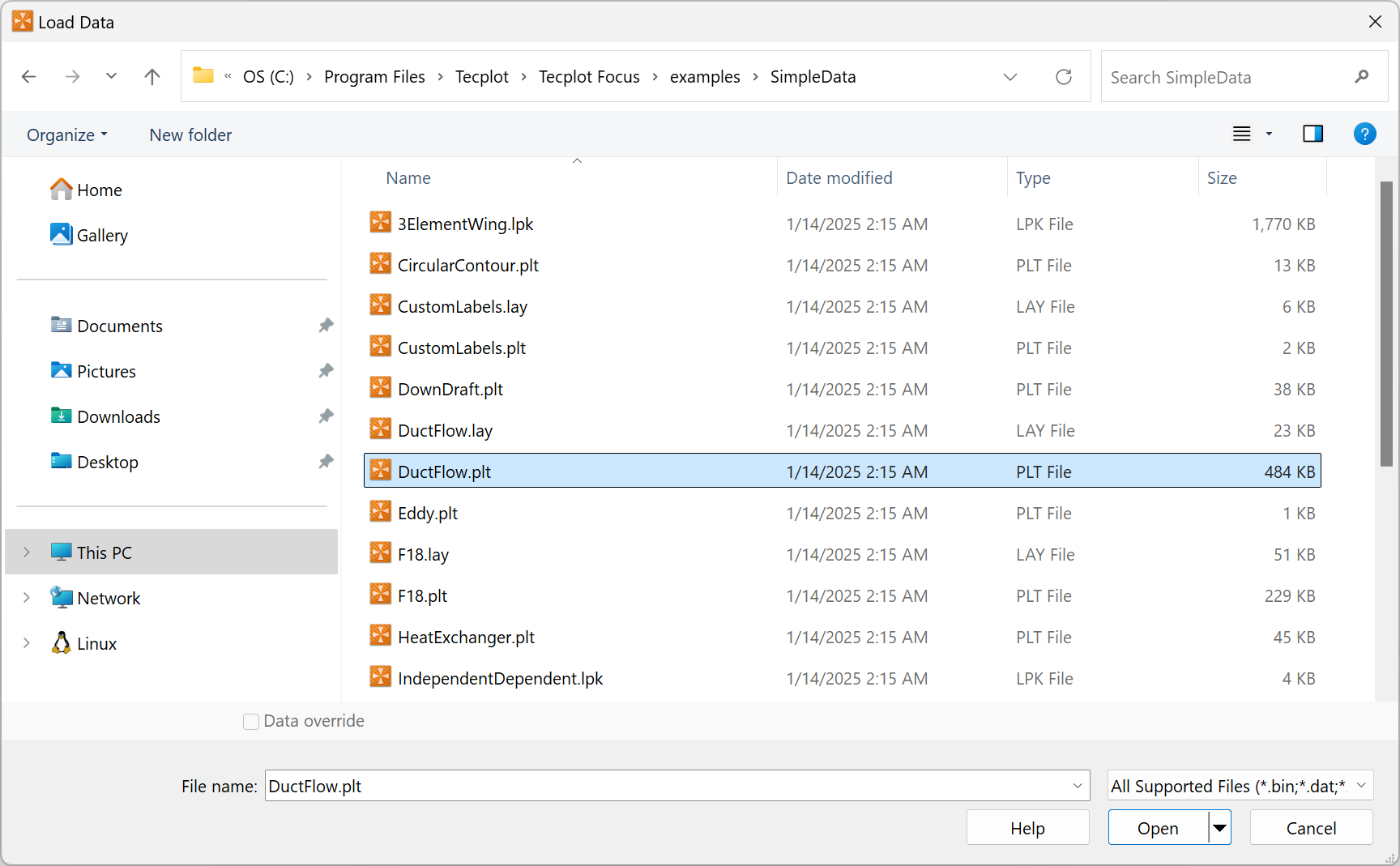Go to Documents quick access folder

(106, 326)
